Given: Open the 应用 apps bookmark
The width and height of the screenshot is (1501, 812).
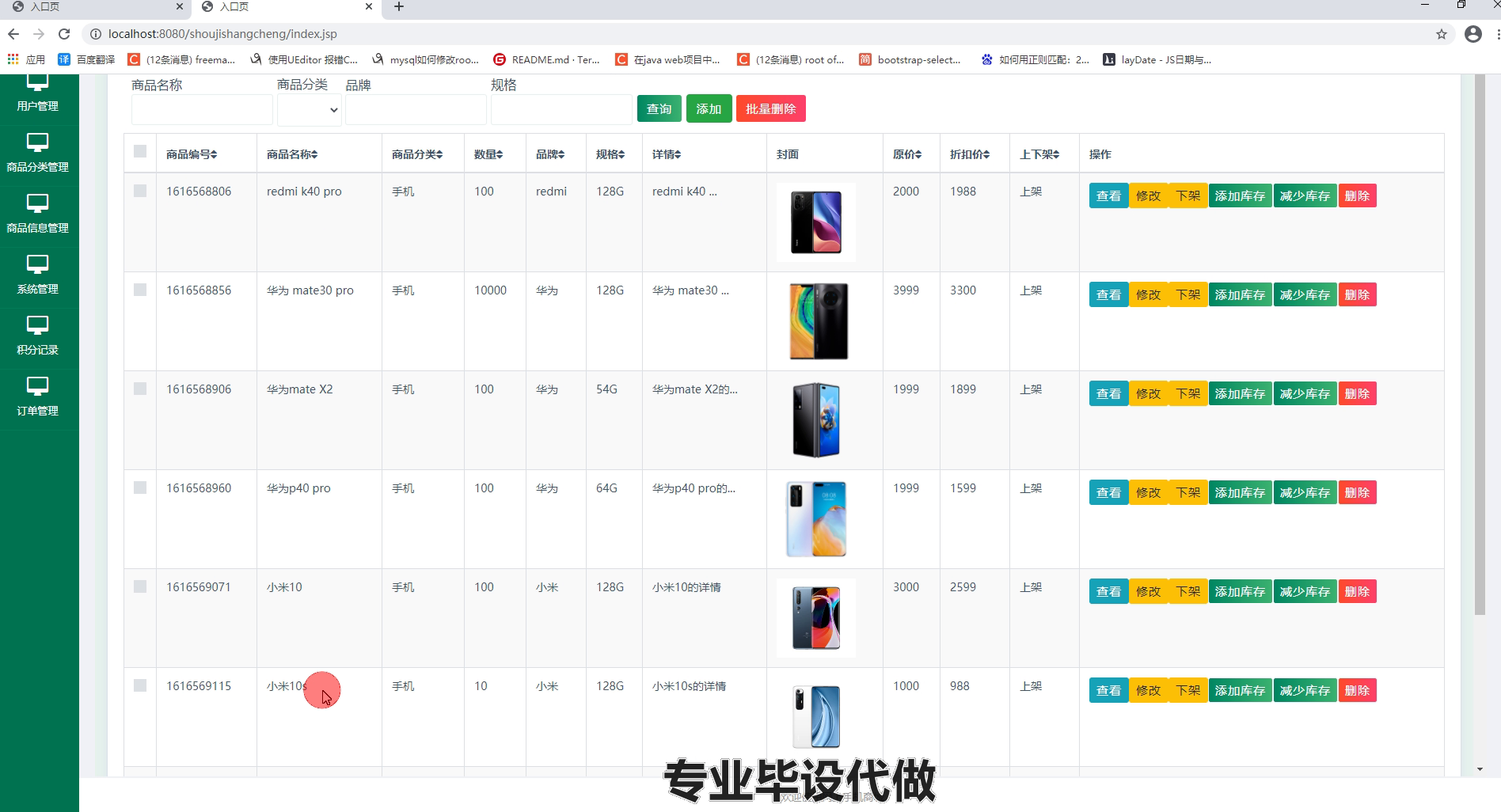Looking at the screenshot, I should pos(26,59).
